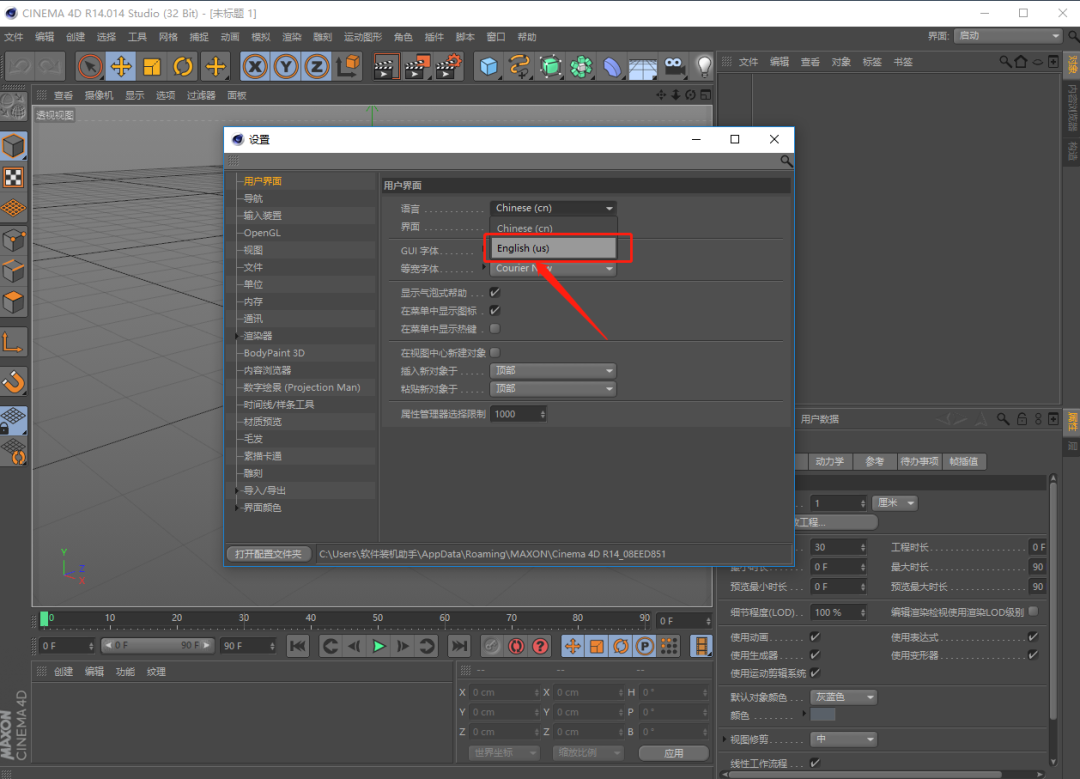Enable 在菜单中显示热键 checkbox
This screenshot has height=779, width=1080.
coord(495,329)
